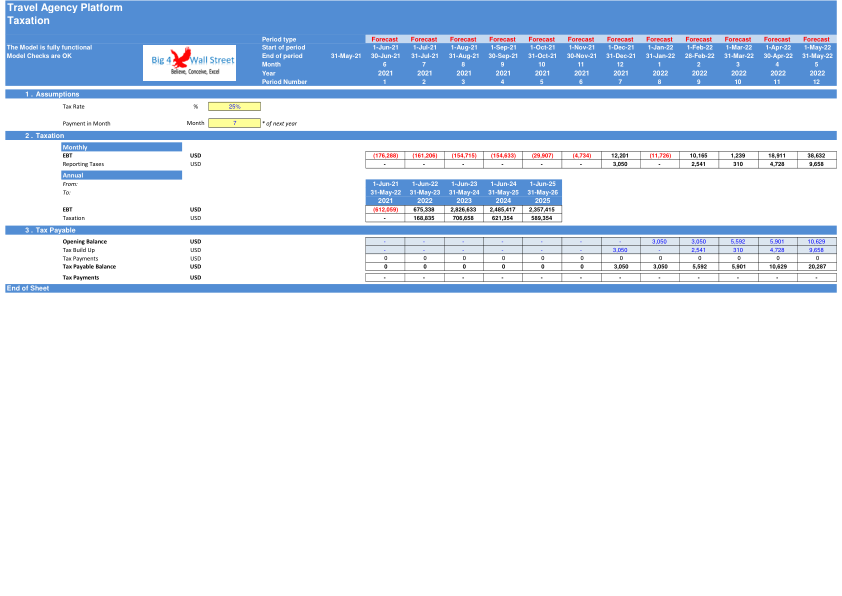Select the Annual subsection label
The height and width of the screenshot is (596, 842).
tap(121, 175)
